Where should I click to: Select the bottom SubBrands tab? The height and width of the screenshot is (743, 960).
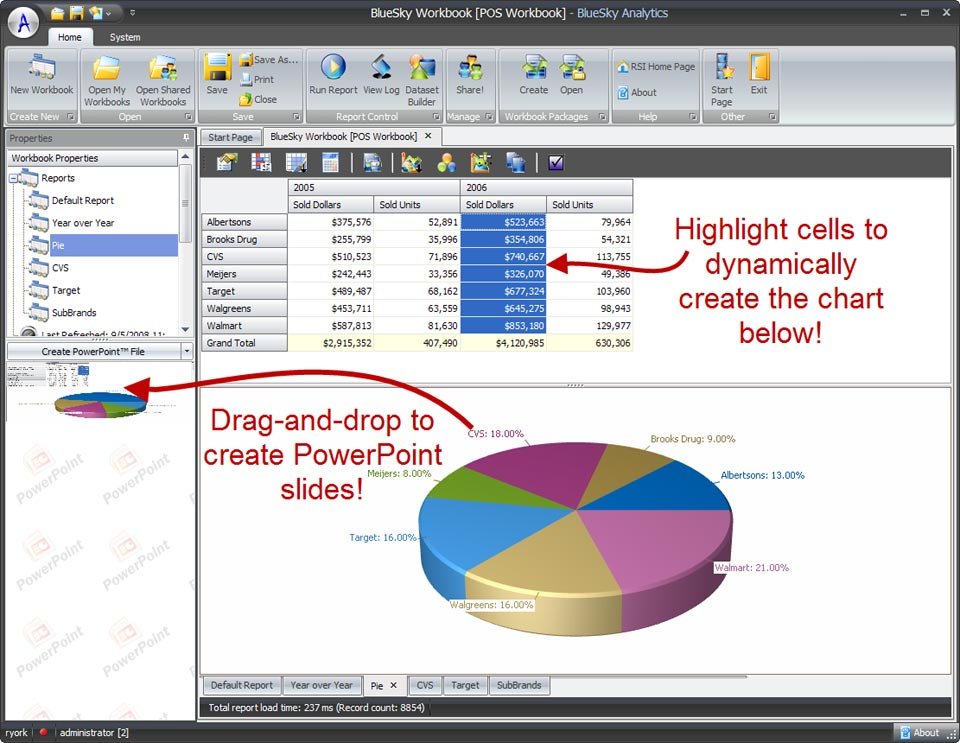pyautogui.click(x=519, y=685)
